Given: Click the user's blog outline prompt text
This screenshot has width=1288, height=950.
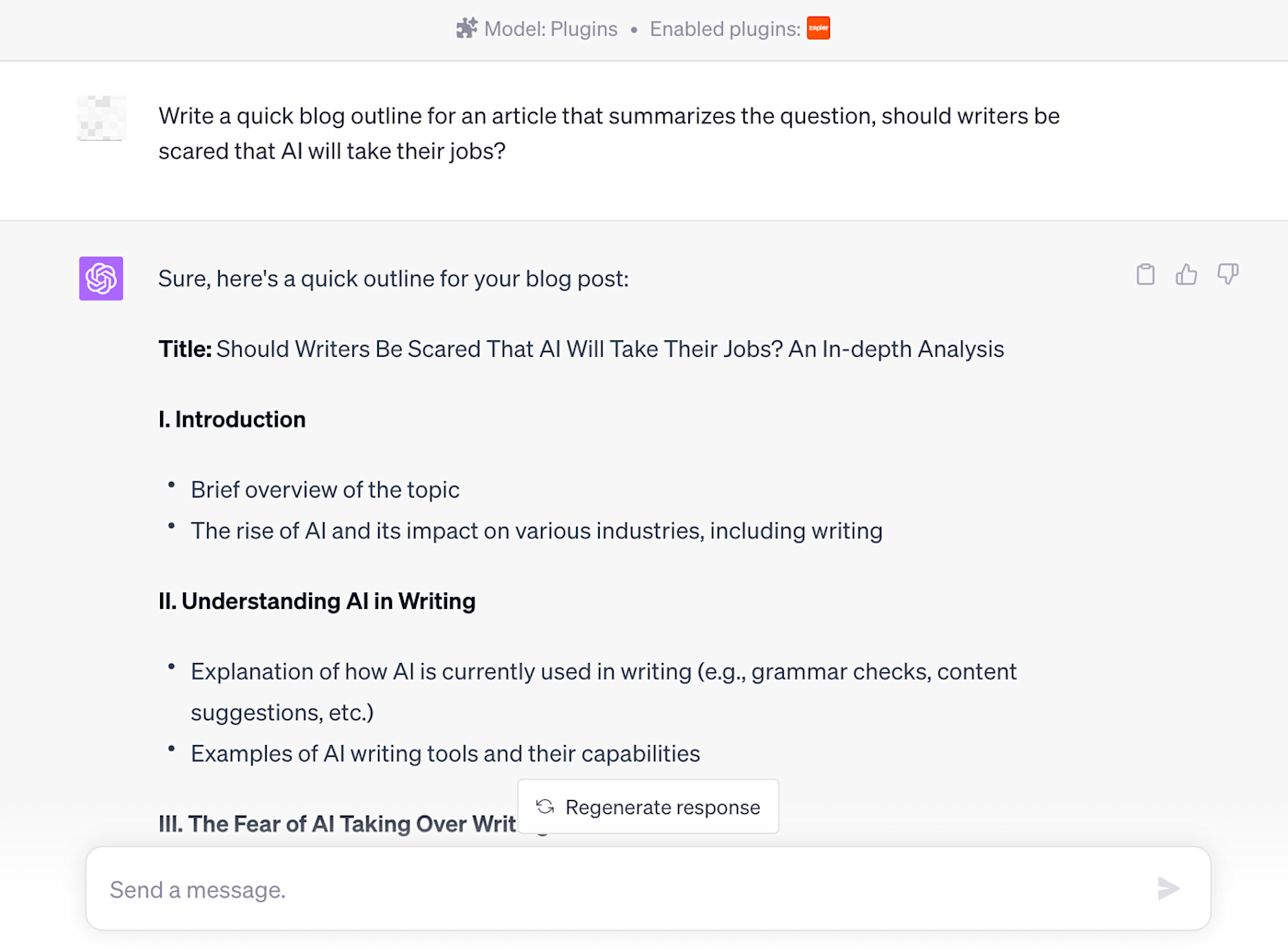Looking at the screenshot, I should (x=608, y=133).
